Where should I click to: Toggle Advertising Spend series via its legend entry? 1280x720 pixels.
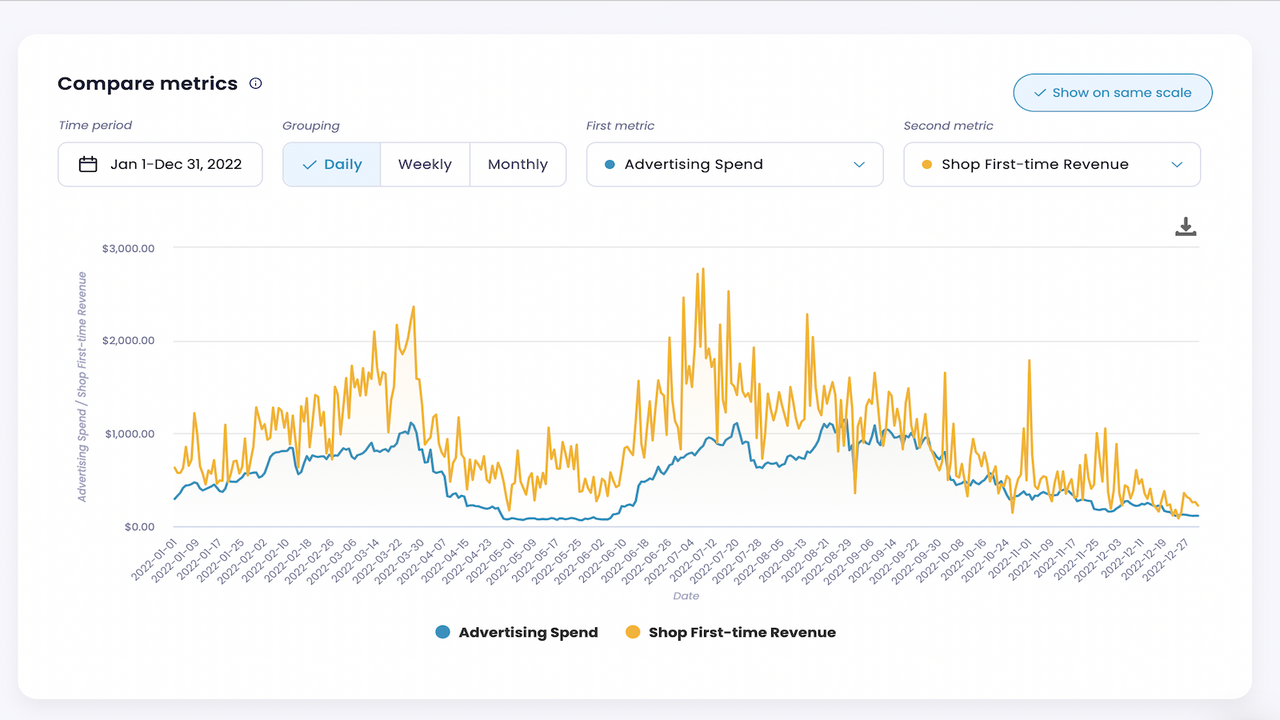[527, 632]
